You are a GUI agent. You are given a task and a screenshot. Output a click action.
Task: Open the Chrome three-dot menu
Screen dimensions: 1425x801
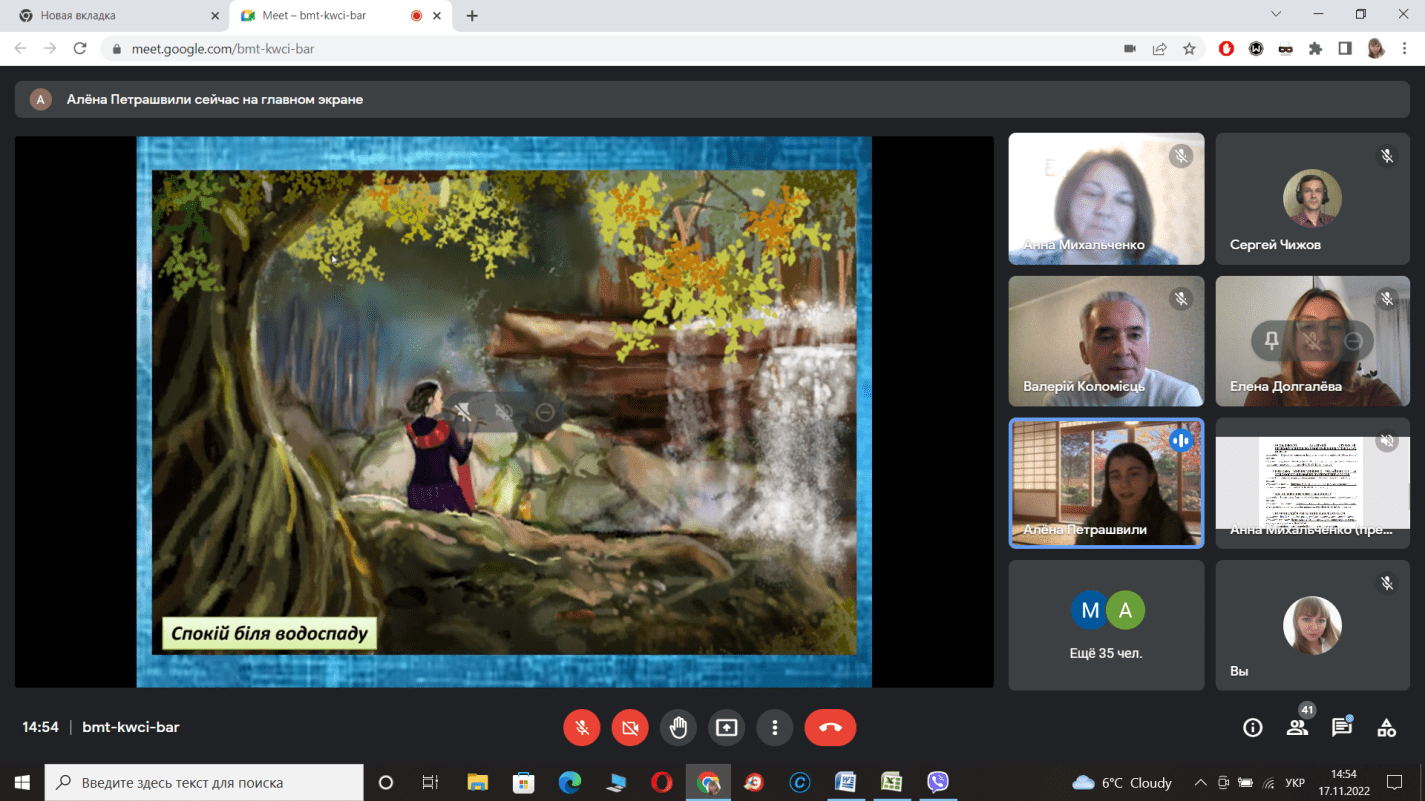[x=1405, y=48]
